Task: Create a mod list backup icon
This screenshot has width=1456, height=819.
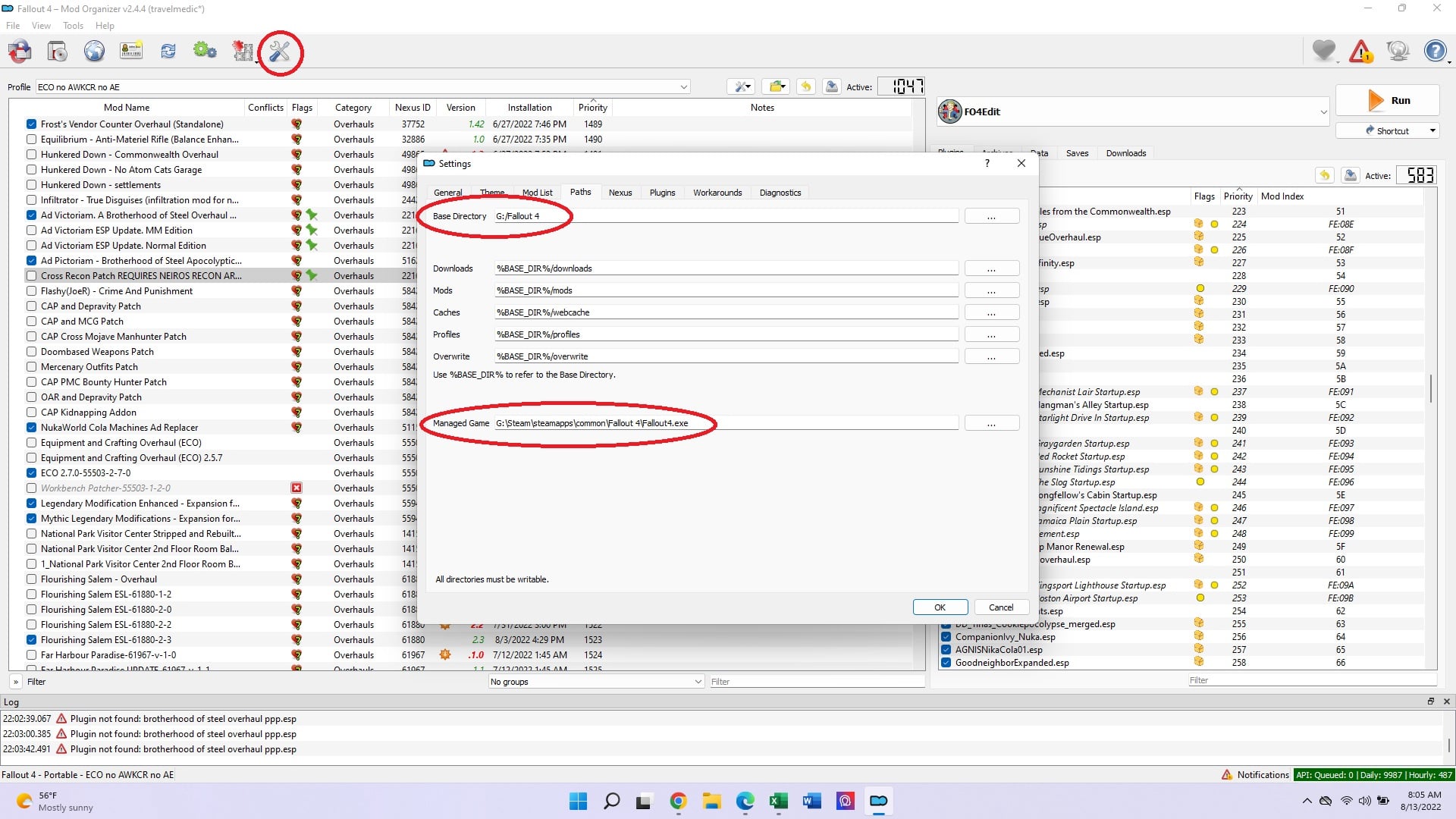Action: click(832, 86)
